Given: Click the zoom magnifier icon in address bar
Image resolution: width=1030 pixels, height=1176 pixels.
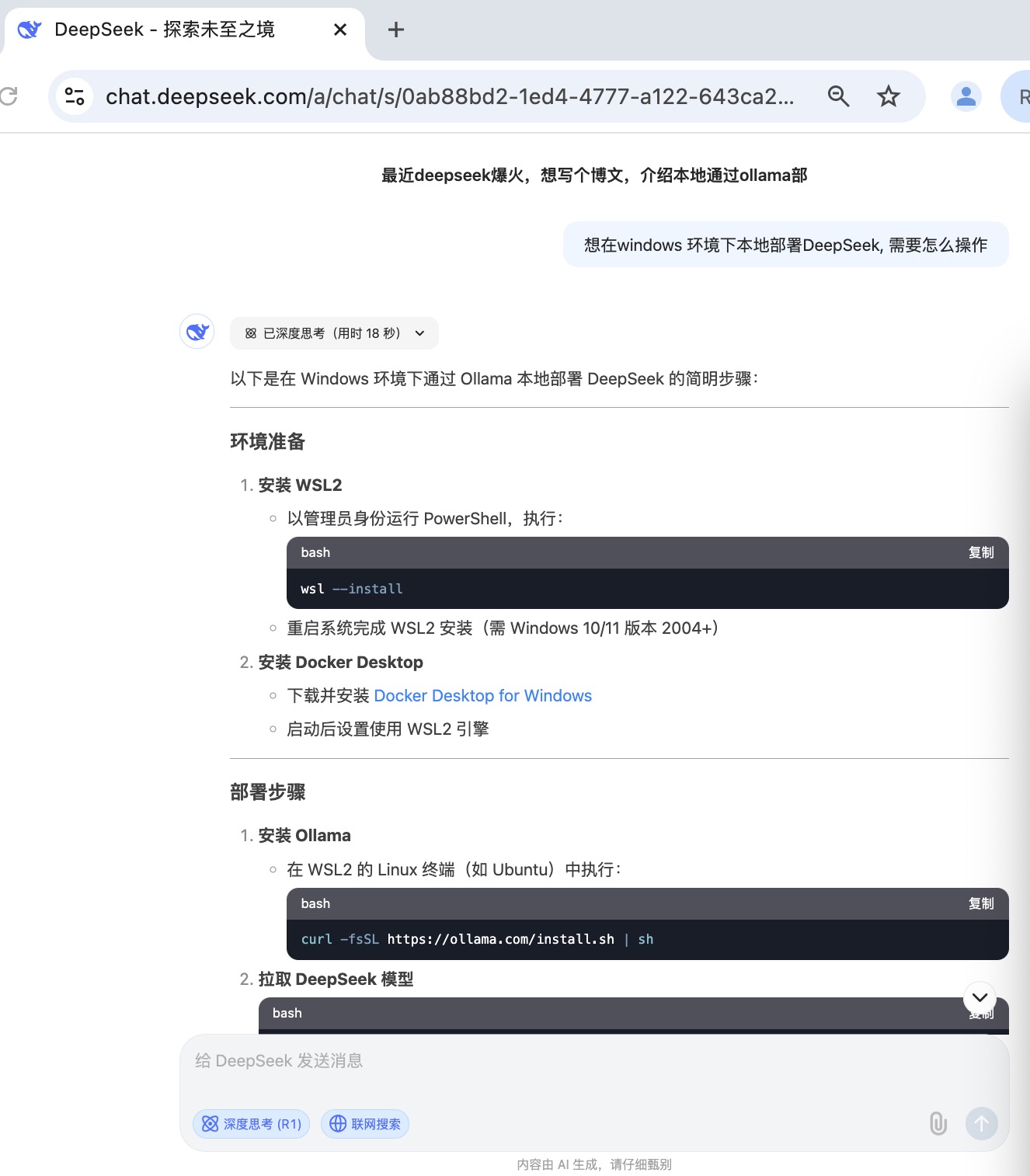Looking at the screenshot, I should (x=838, y=96).
